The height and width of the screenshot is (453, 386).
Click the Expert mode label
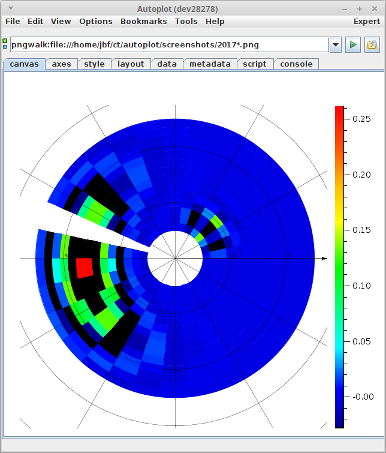click(367, 21)
